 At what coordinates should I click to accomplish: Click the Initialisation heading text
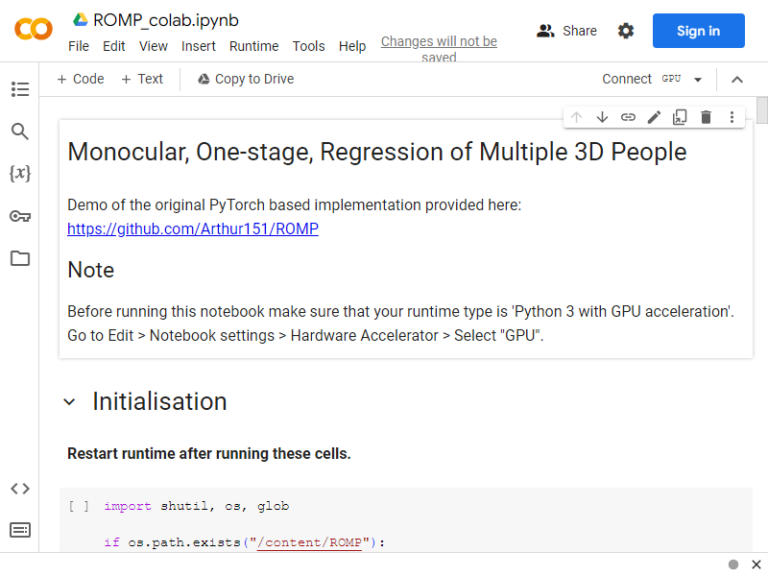coord(160,402)
